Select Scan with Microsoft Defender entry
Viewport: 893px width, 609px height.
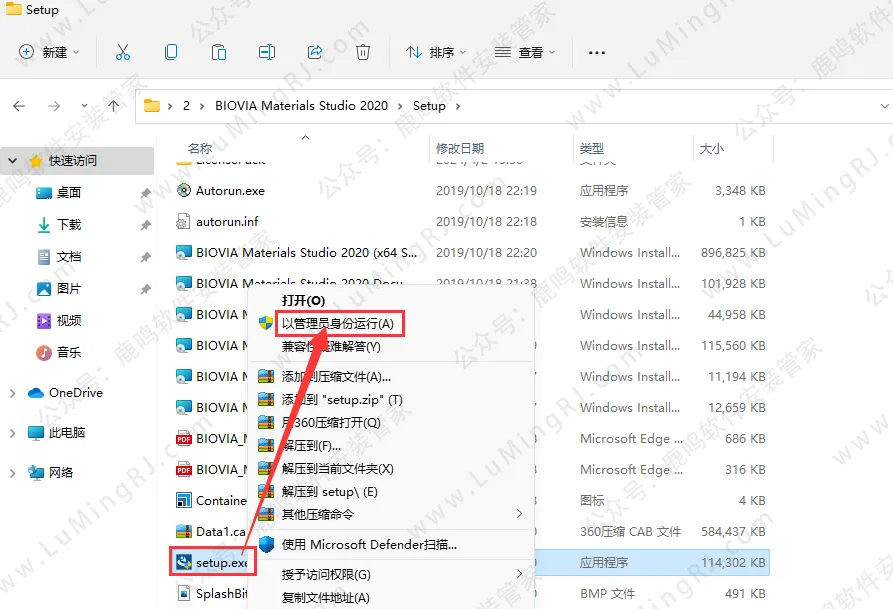[368, 544]
